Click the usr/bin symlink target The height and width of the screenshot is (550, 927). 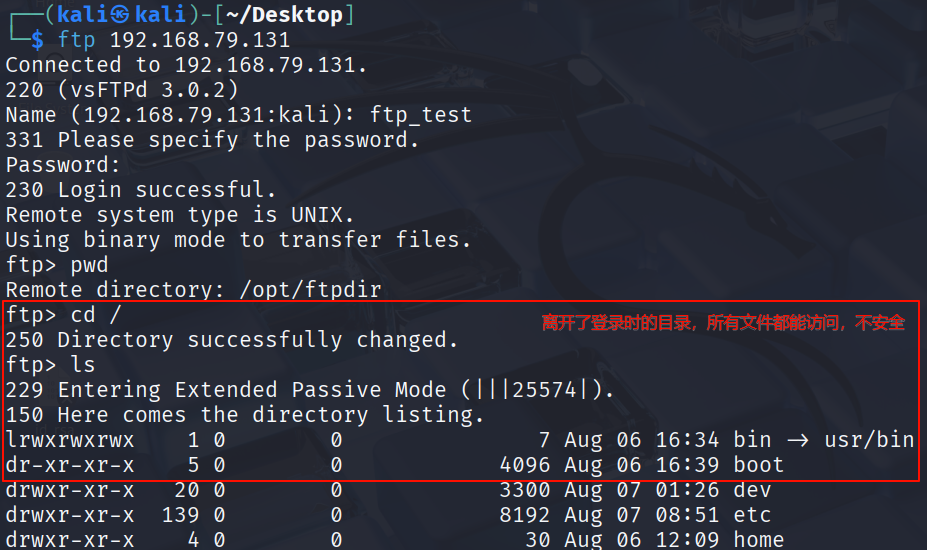tap(869, 440)
